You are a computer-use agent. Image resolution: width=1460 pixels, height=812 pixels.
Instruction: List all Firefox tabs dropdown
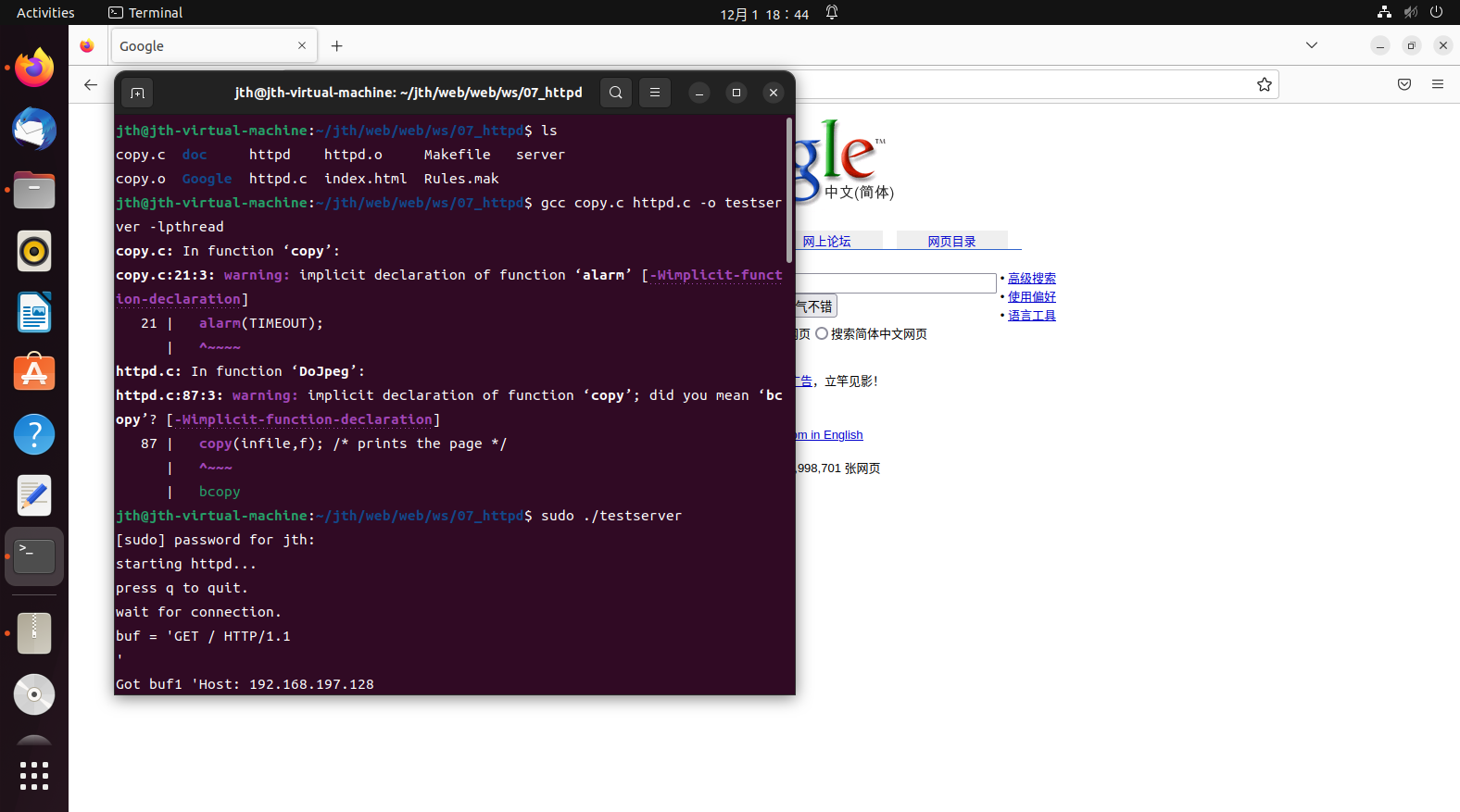pos(1312,45)
